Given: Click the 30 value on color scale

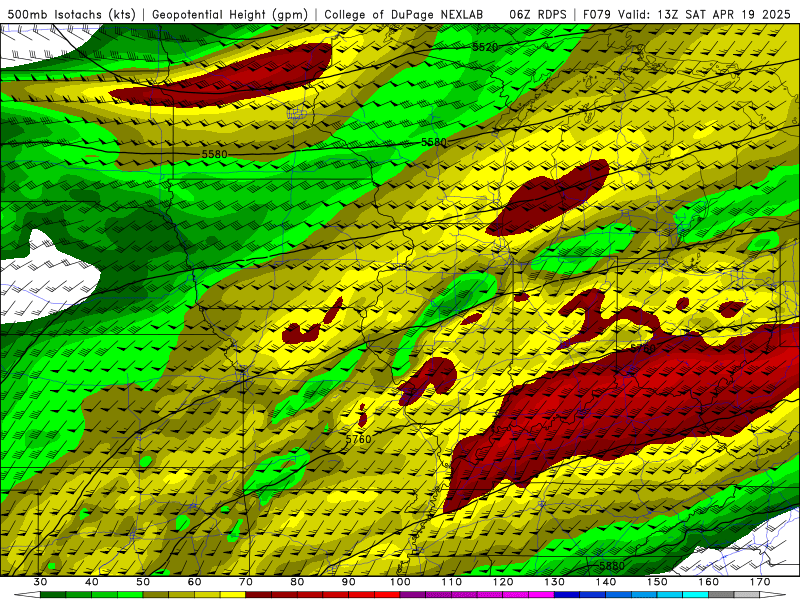Looking at the screenshot, I should click(40, 582).
